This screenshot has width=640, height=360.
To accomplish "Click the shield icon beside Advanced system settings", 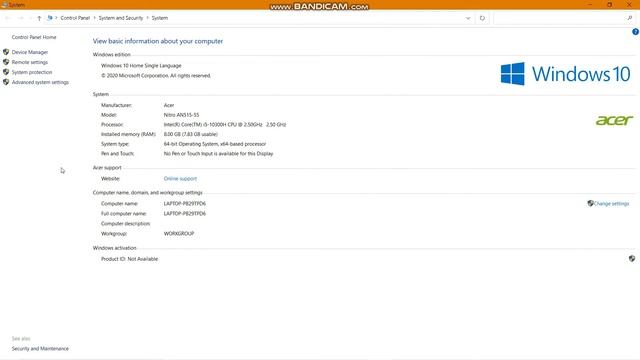I will 6,82.
